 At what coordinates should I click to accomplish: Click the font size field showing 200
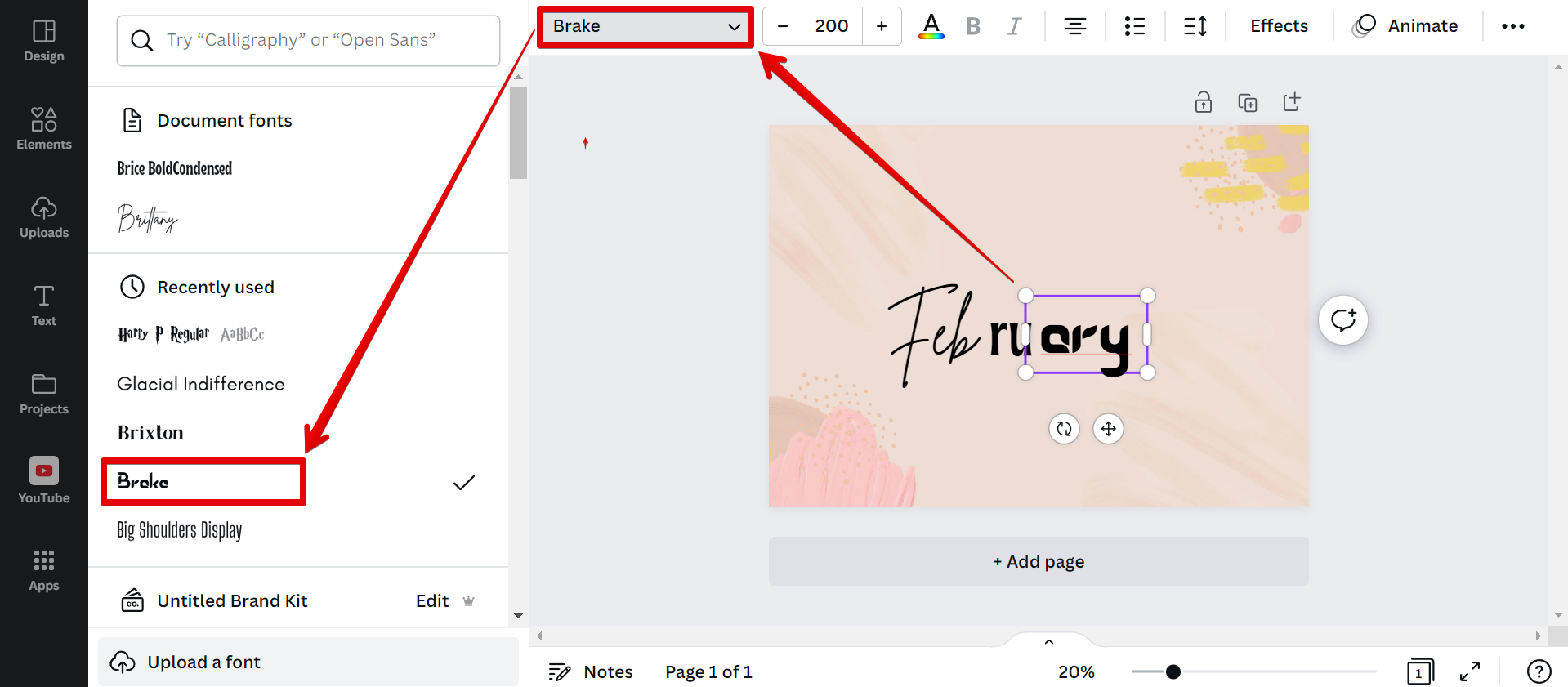[x=832, y=26]
